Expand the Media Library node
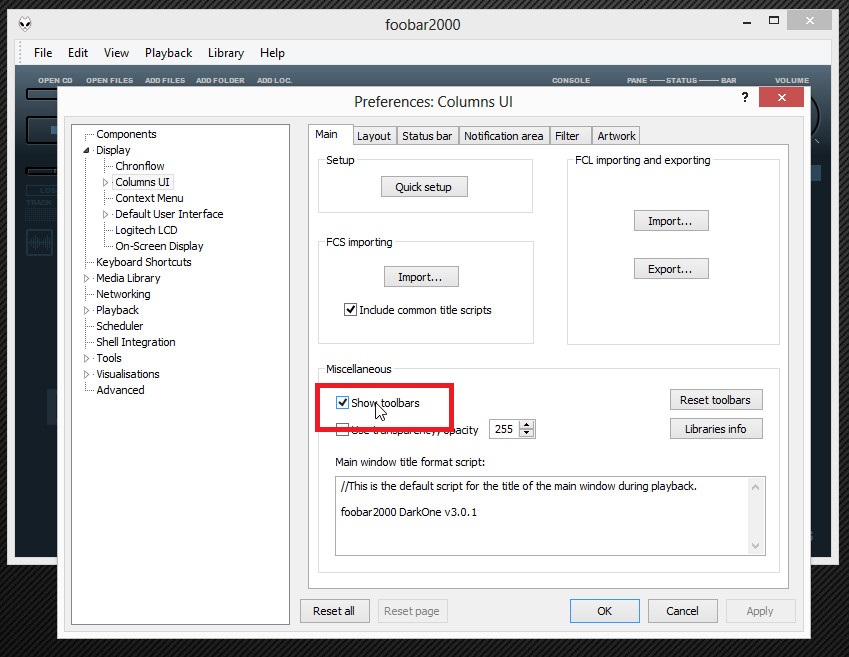 click(x=86, y=278)
